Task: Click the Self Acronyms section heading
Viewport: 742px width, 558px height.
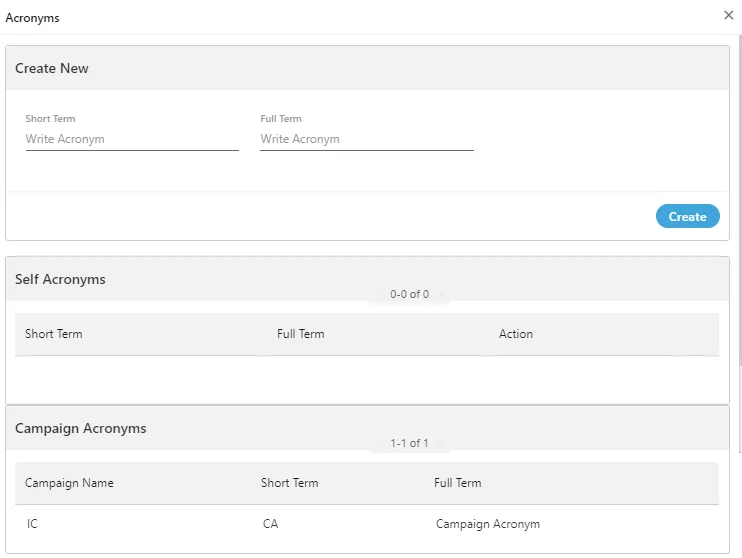Action: 60,279
